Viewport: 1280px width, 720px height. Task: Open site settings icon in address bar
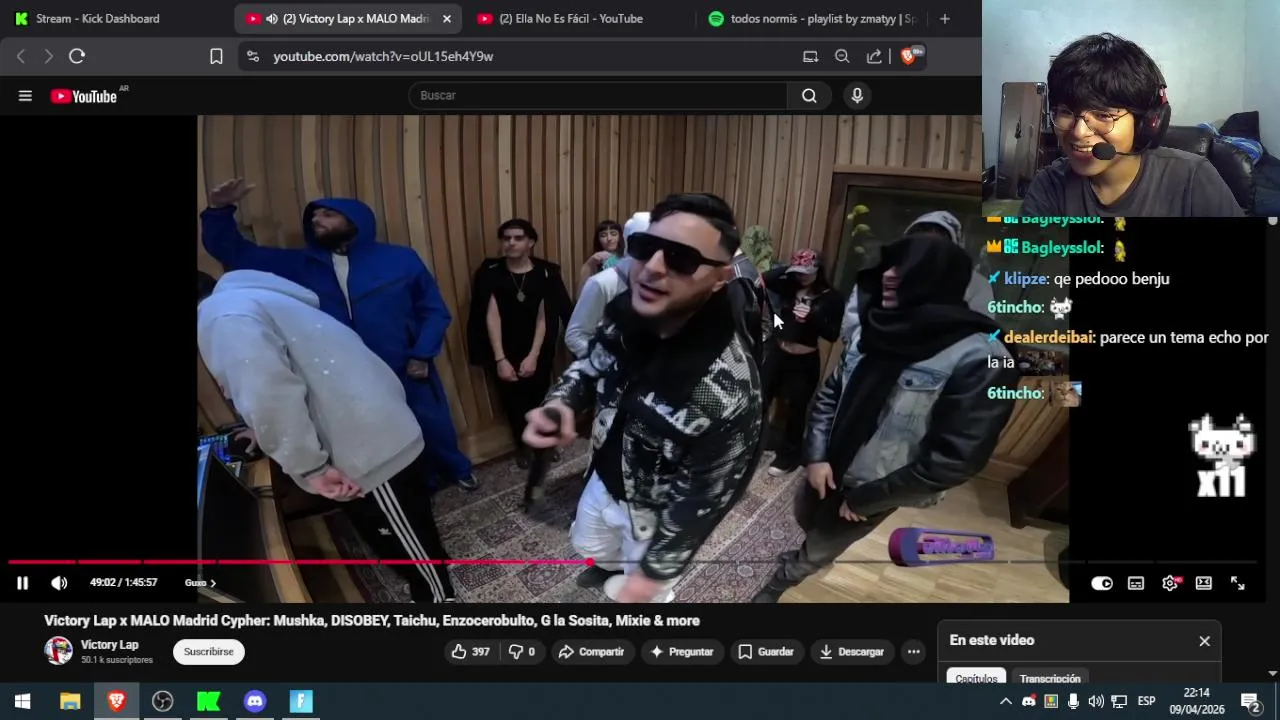252,57
